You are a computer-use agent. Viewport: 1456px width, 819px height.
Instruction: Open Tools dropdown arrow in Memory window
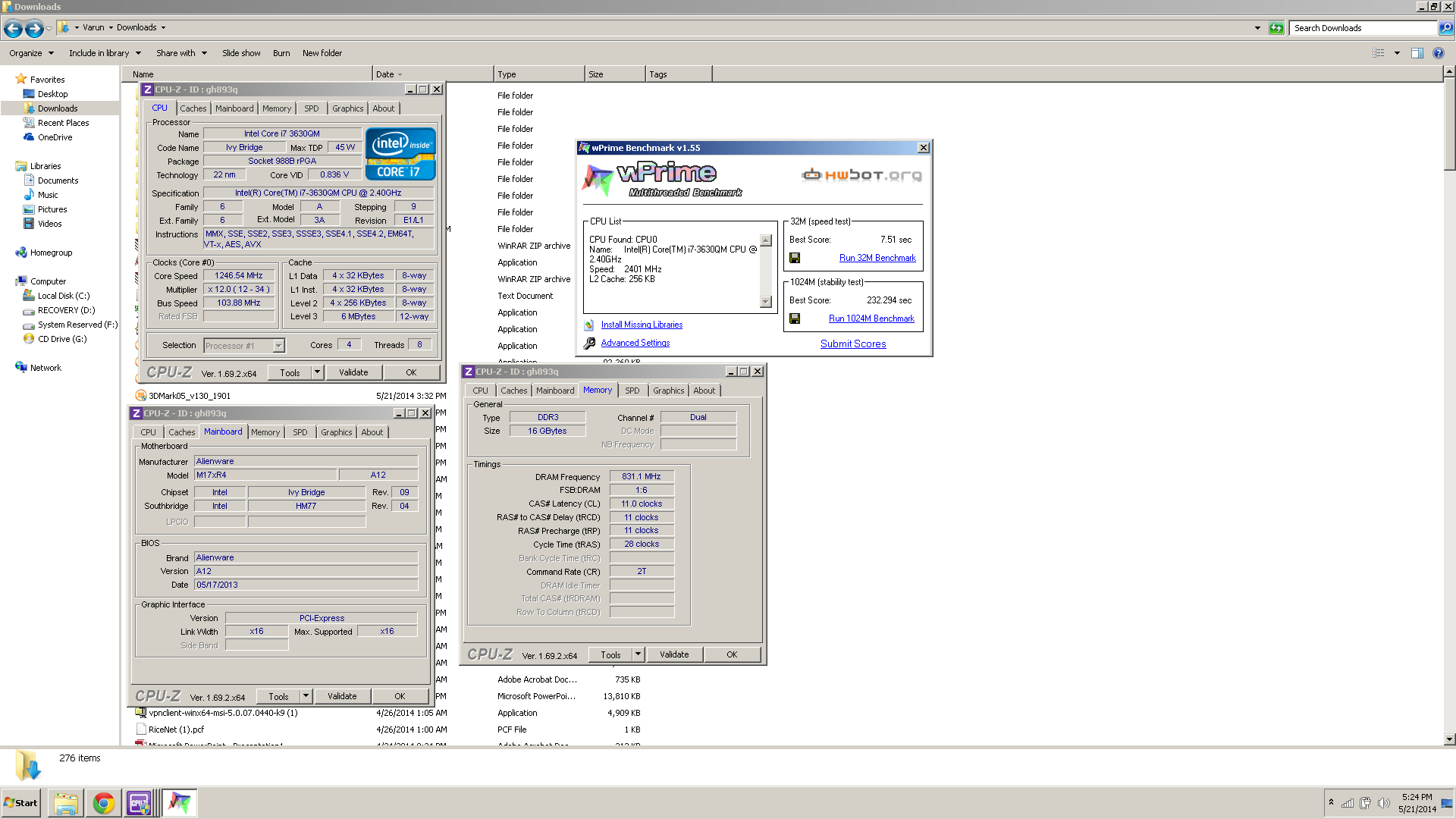[x=638, y=654]
